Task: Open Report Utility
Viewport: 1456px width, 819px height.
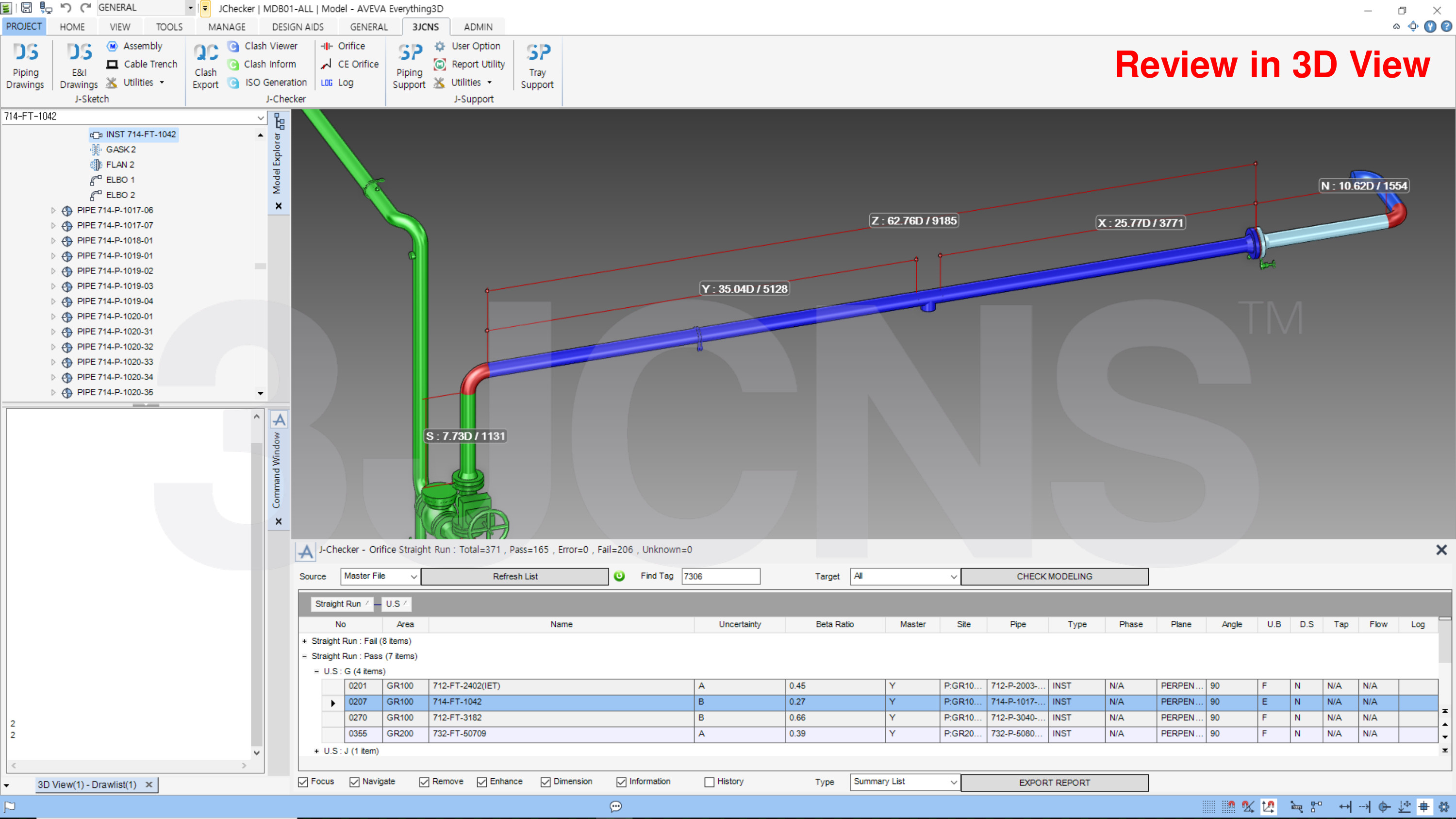Action: point(470,64)
